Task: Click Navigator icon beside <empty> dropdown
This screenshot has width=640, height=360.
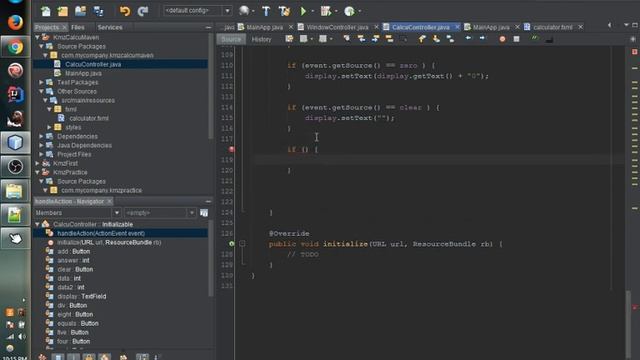Action: pos(204,213)
